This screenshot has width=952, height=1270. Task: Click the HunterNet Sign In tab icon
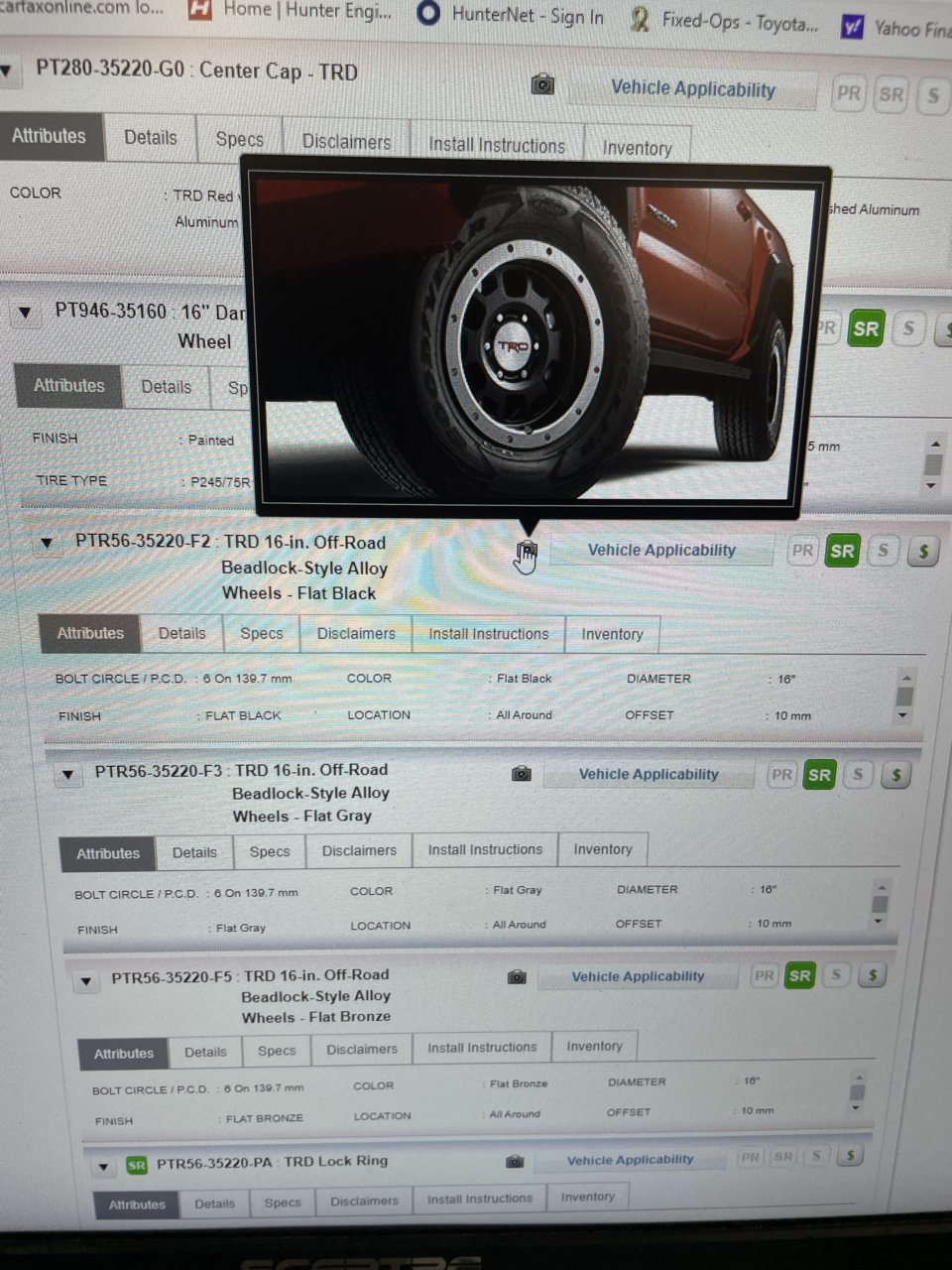[x=428, y=14]
